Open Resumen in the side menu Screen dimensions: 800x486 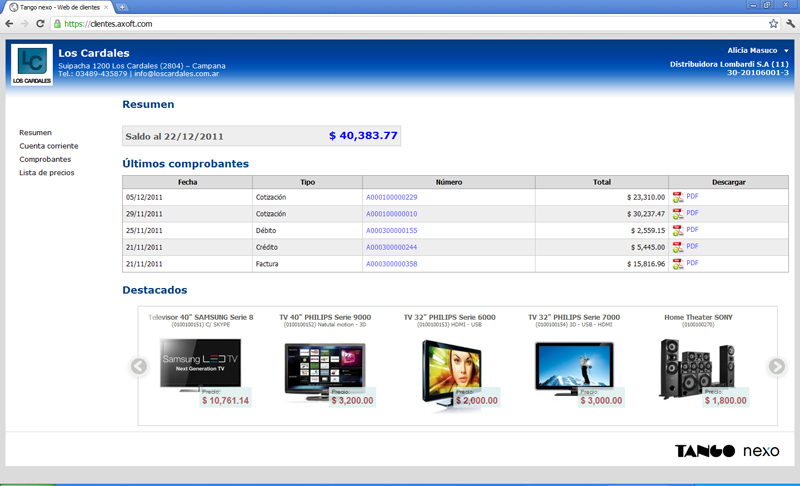35,133
